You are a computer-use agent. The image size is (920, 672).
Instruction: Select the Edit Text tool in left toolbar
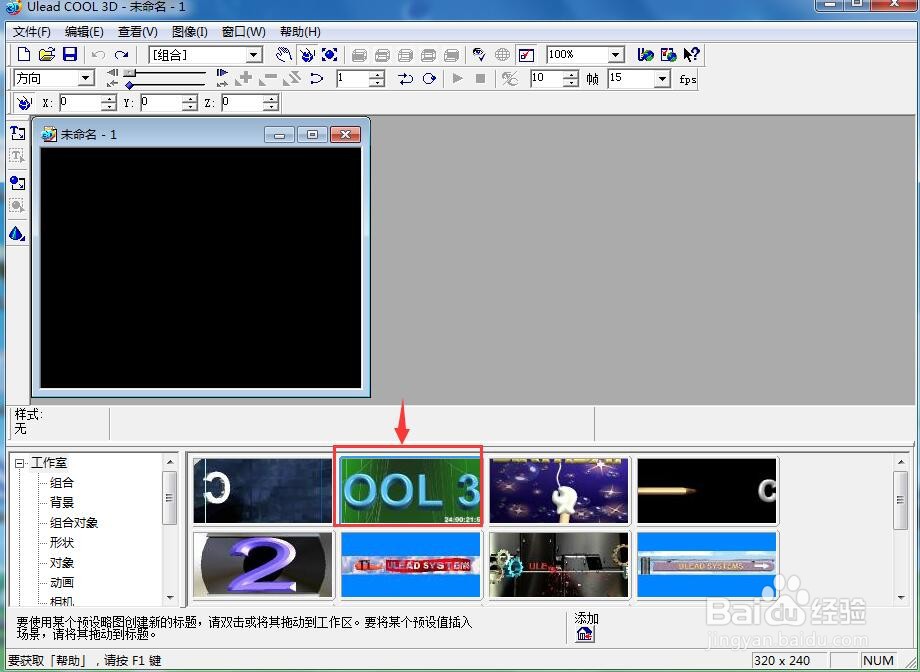[18, 157]
